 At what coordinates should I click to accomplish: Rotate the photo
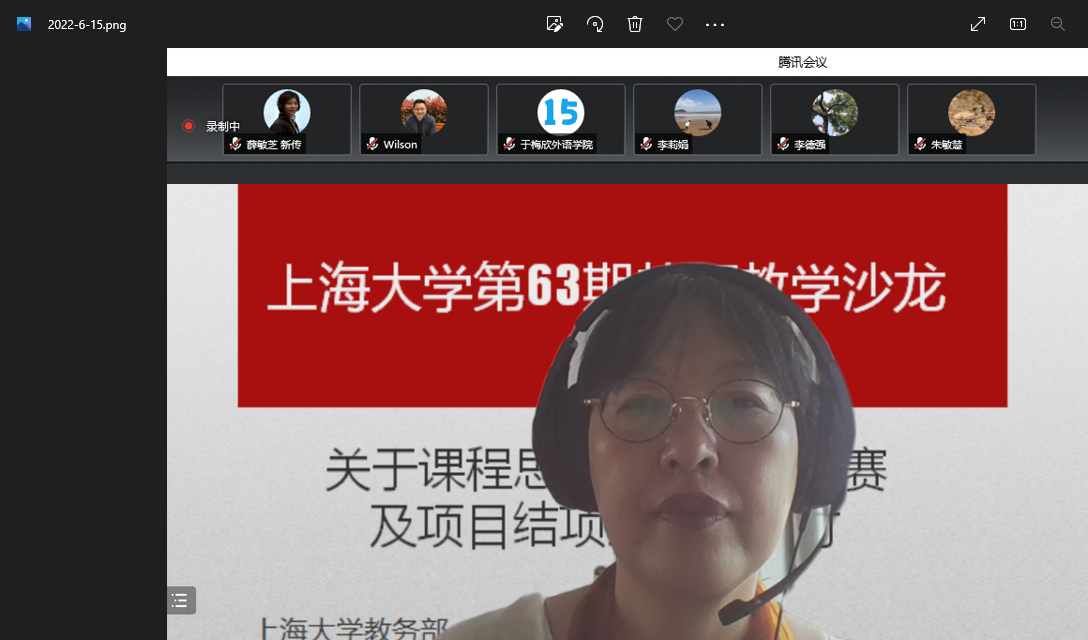click(595, 24)
